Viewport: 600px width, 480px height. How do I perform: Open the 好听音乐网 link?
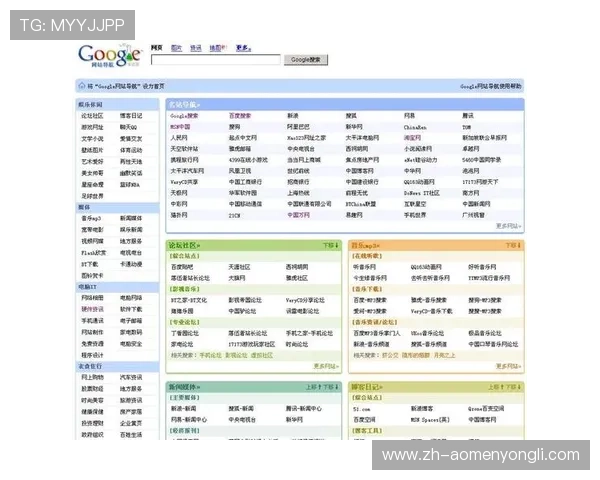pyautogui.click(x=482, y=267)
